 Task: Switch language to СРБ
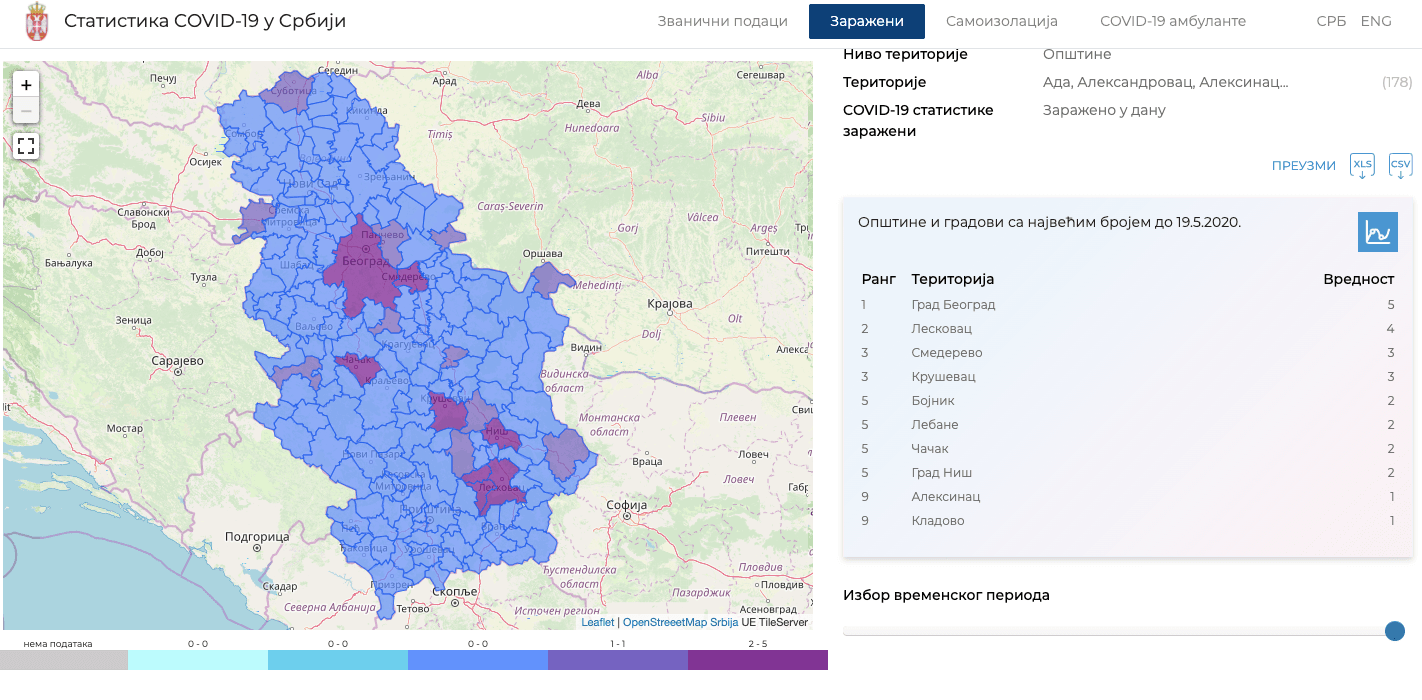pos(1330,21)
